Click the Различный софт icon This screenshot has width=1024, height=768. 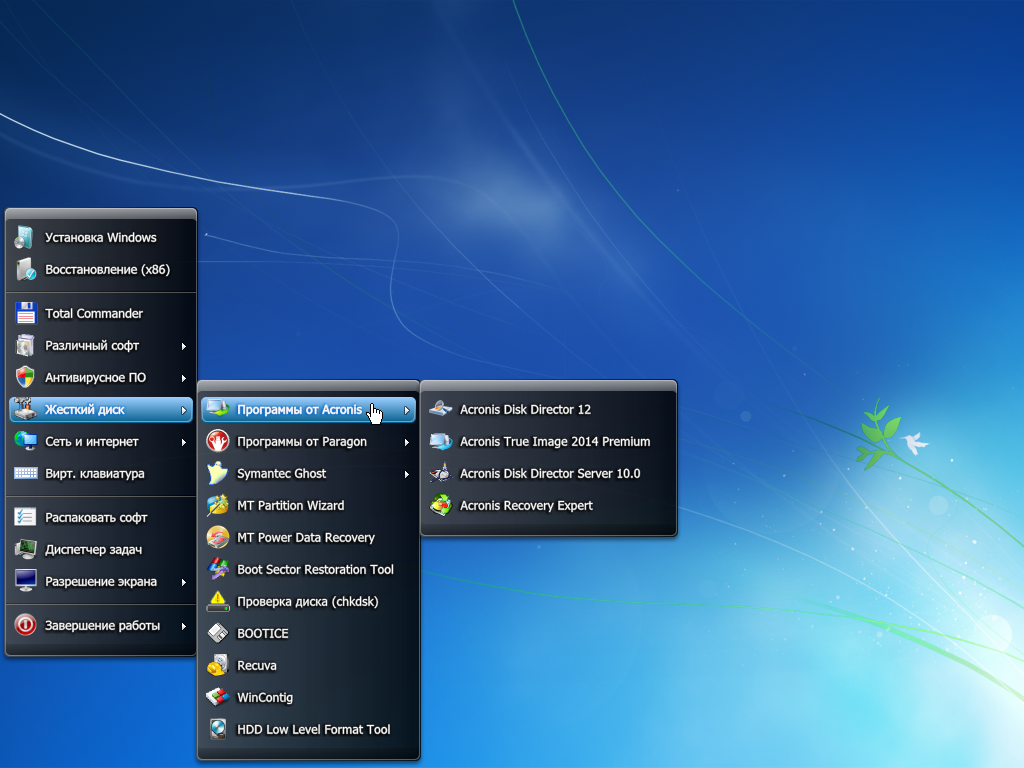[25, 345]
